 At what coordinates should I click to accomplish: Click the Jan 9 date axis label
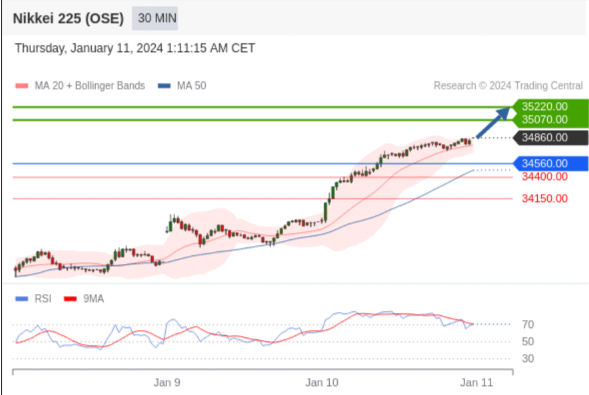(x=167, y=383)
